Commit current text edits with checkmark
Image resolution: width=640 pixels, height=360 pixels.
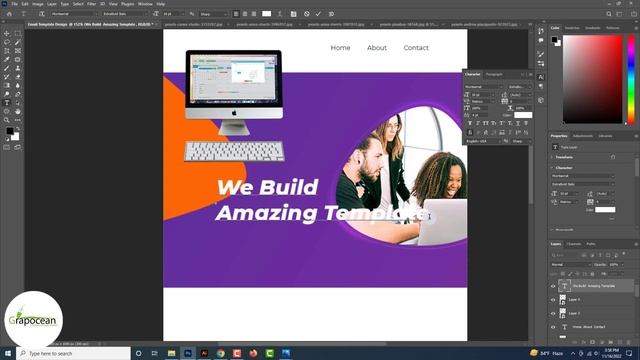click(318, 14)
